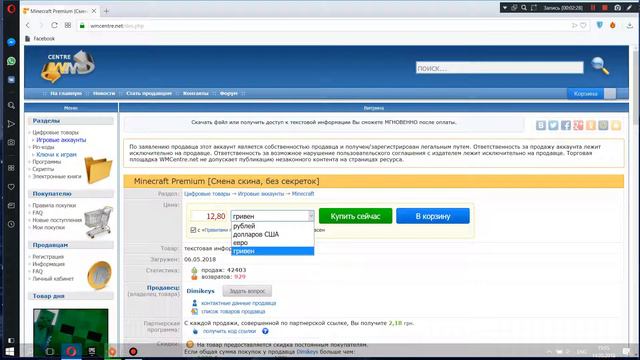Open Стать продавцом menu item
The image size is (640, 360).
149,93
